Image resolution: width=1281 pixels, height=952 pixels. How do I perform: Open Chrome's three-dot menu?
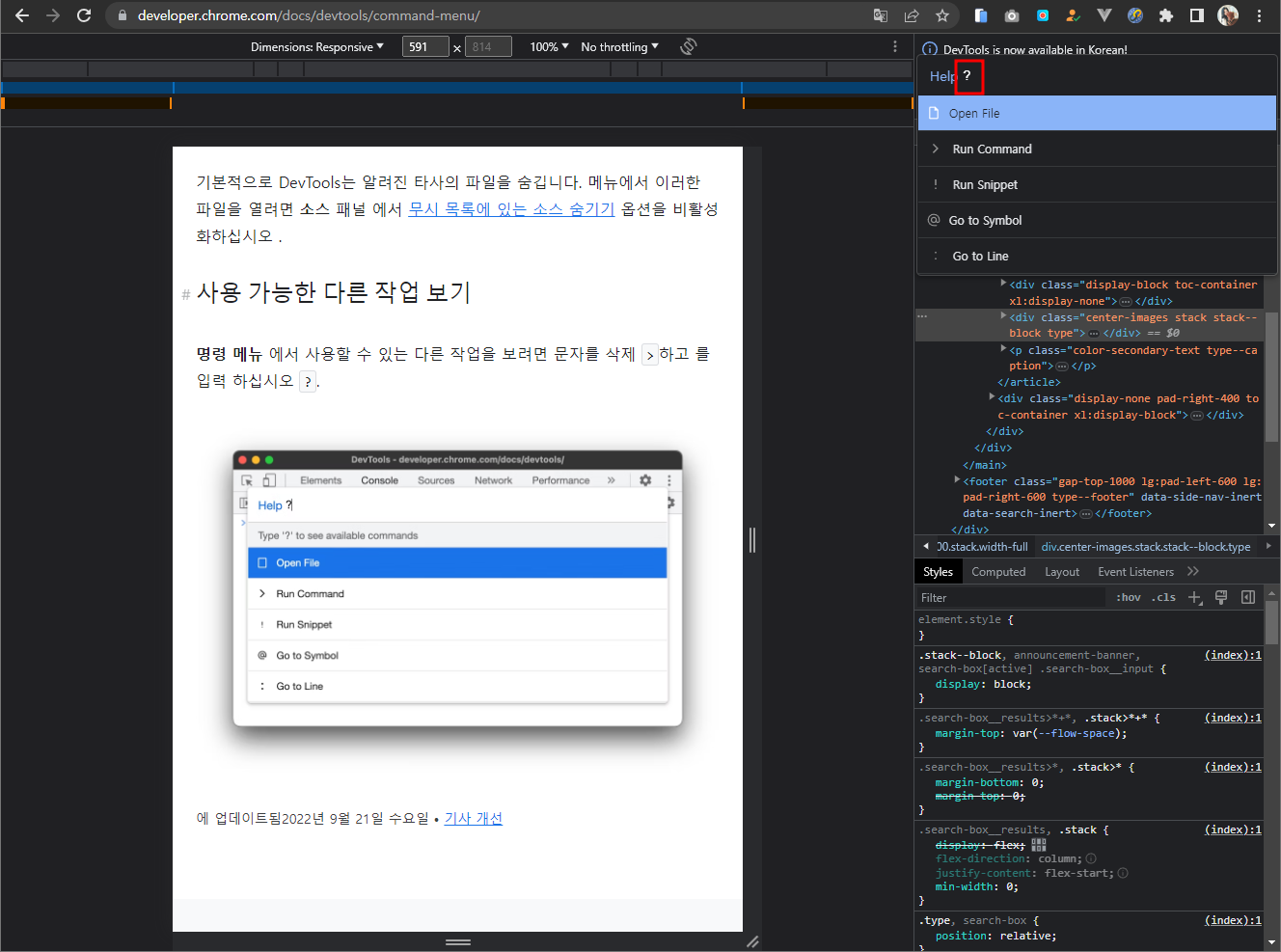click(x=1260, y=15)
